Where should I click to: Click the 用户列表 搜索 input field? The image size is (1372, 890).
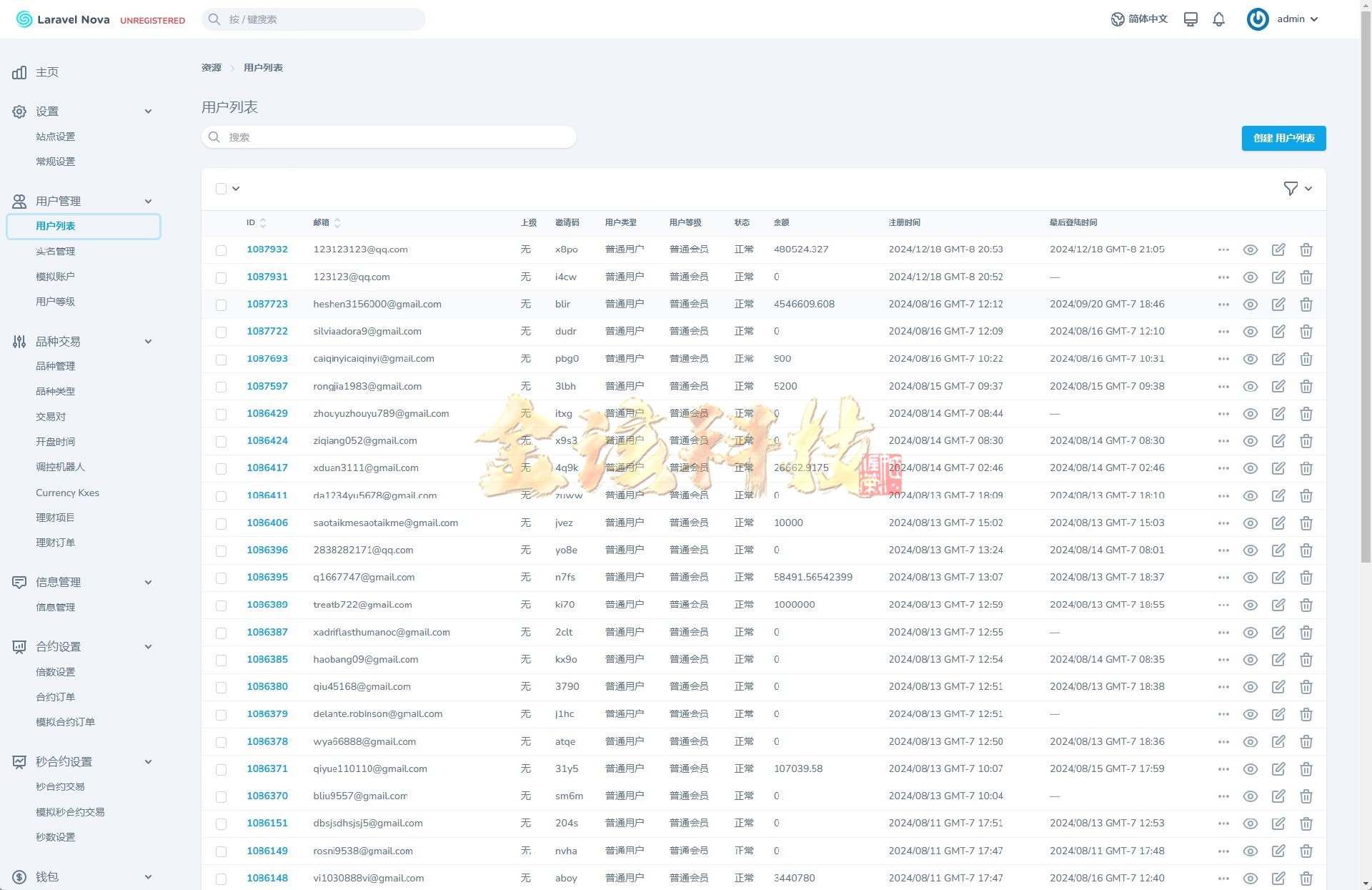(x=389, y=137)
